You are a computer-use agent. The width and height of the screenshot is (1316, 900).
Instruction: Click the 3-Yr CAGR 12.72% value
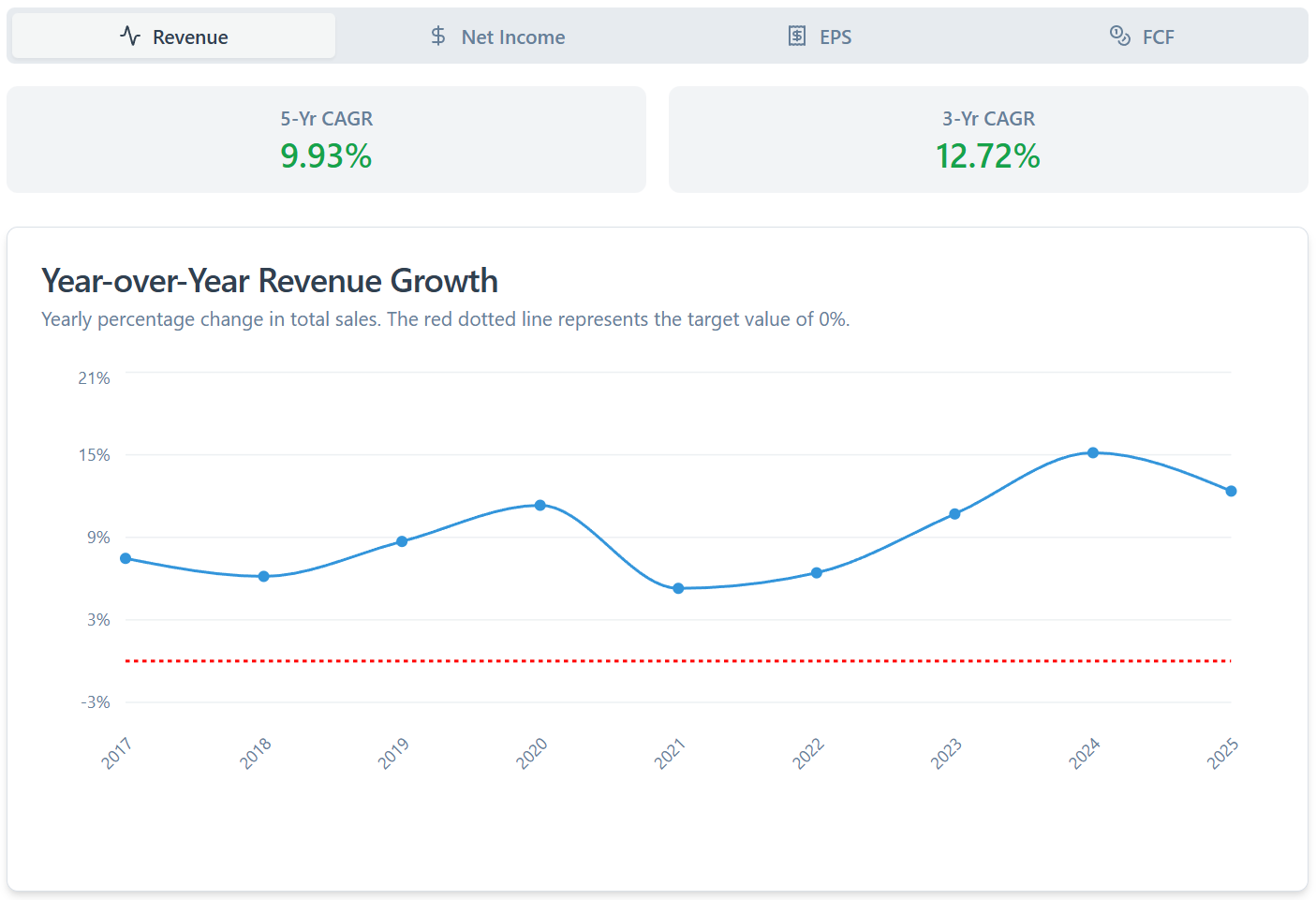(x=987, y=155)
